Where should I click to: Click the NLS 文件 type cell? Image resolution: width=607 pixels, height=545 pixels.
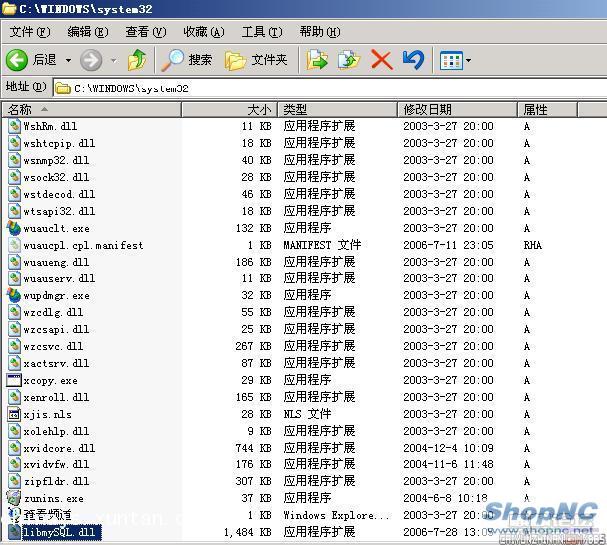307,415
